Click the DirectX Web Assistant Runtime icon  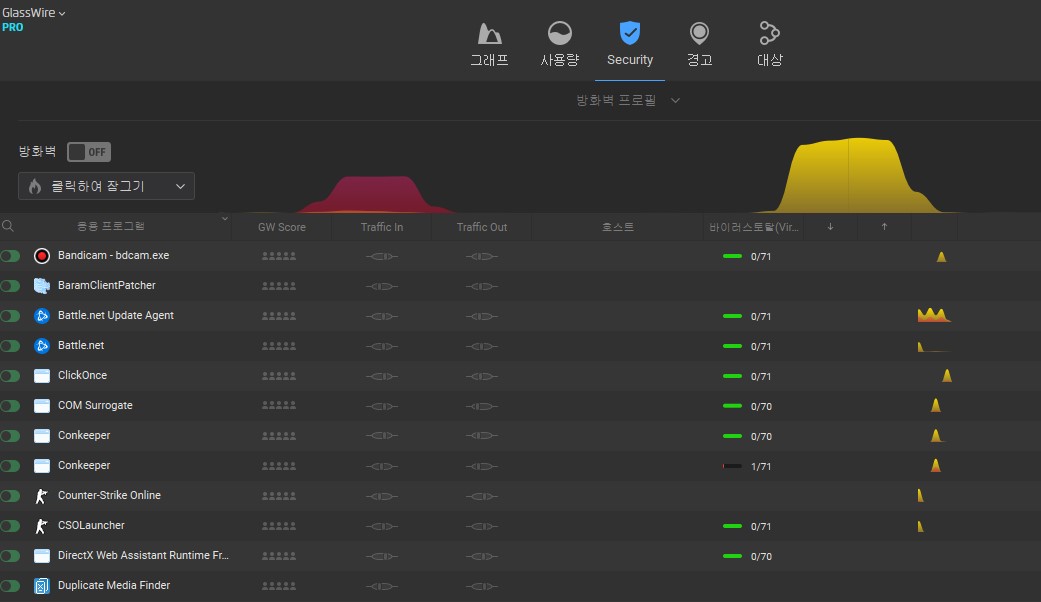tap(42, 556)
